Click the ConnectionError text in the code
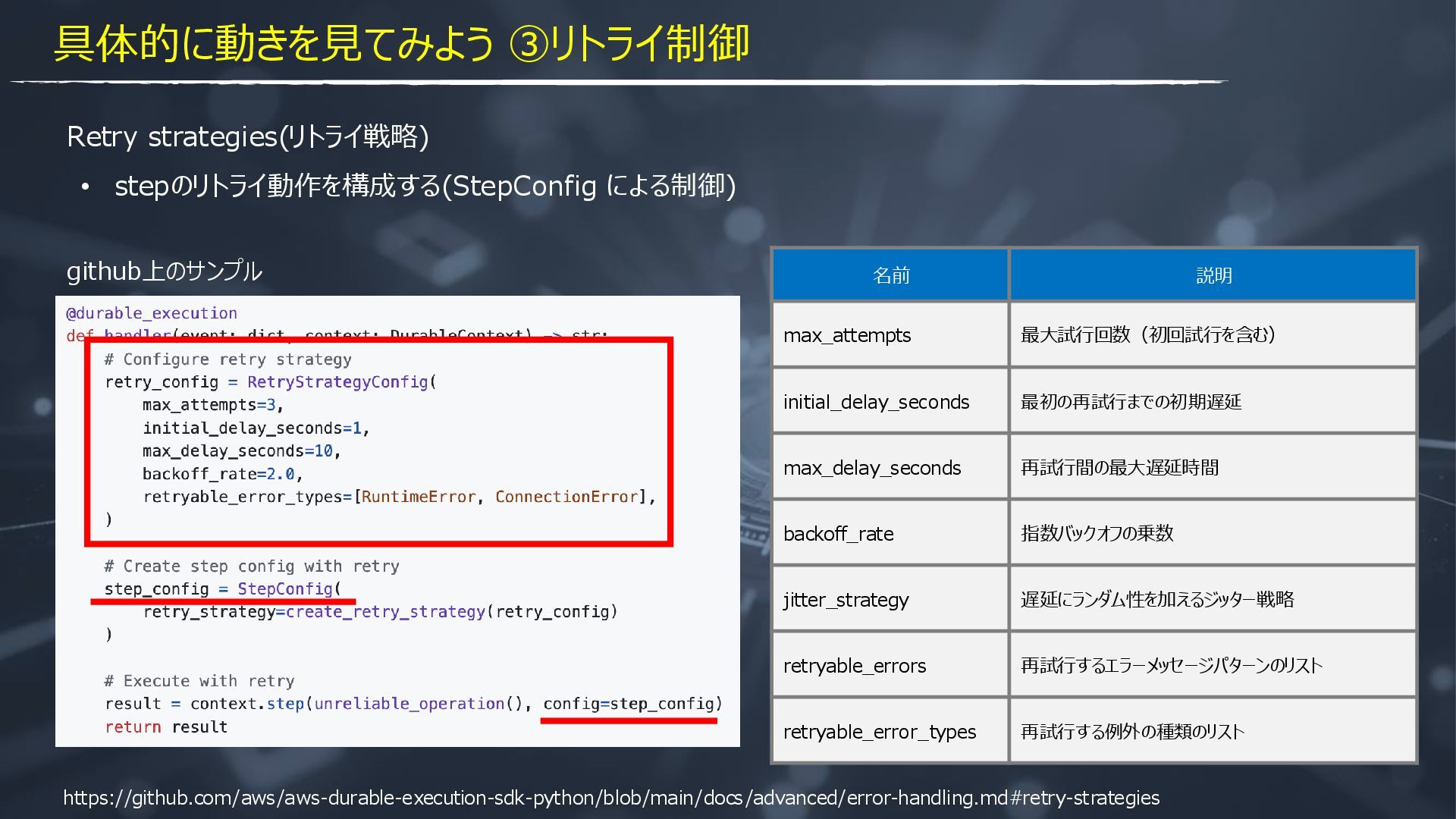1456x819 pixels. tap(566, 497)
